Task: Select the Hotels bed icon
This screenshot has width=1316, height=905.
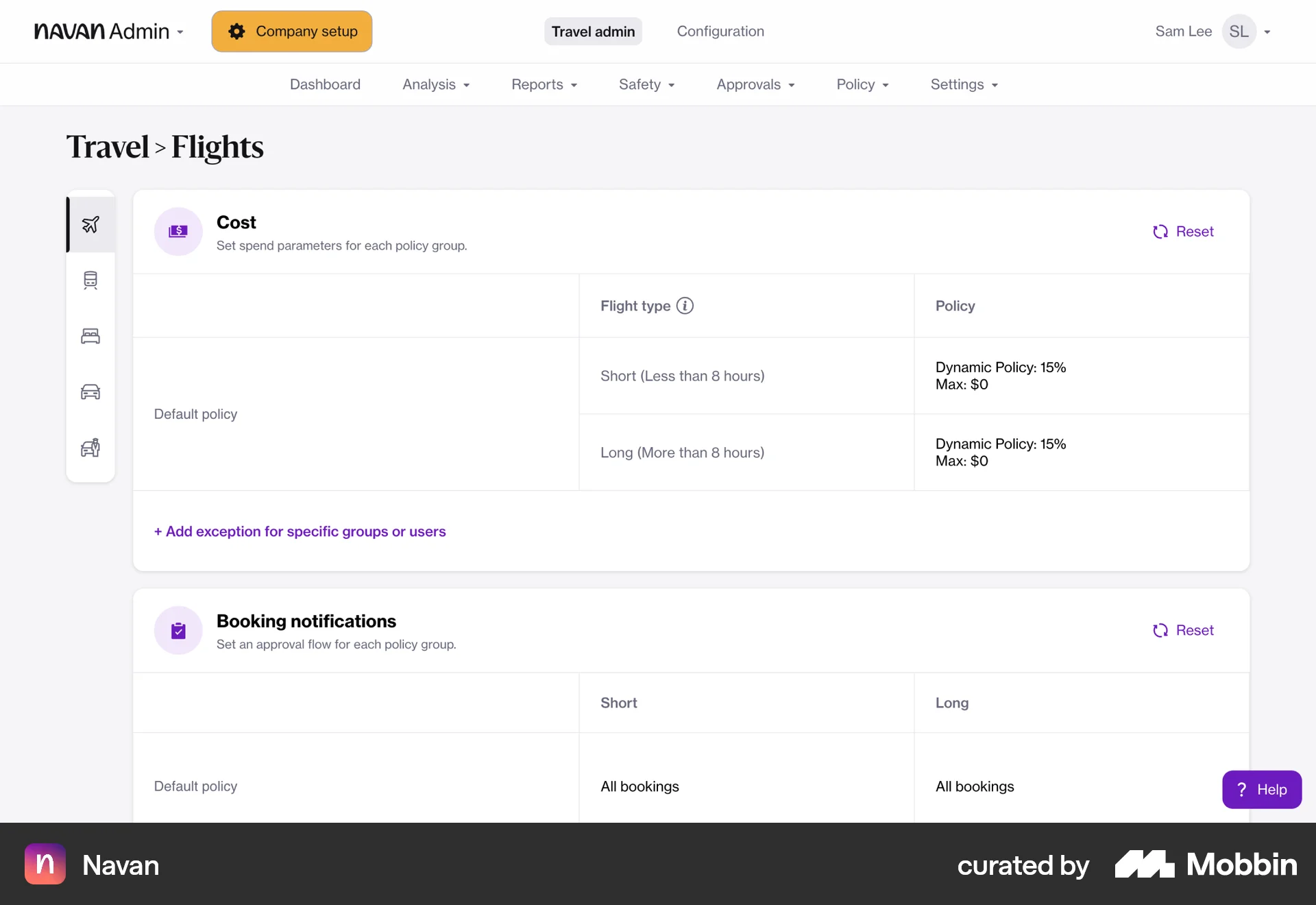Action: click(90, 336)
